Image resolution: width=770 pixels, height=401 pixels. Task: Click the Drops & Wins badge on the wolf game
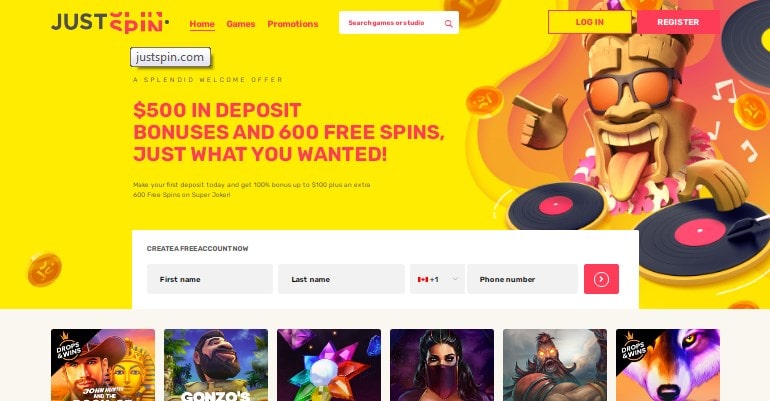[x=633, y=347]
